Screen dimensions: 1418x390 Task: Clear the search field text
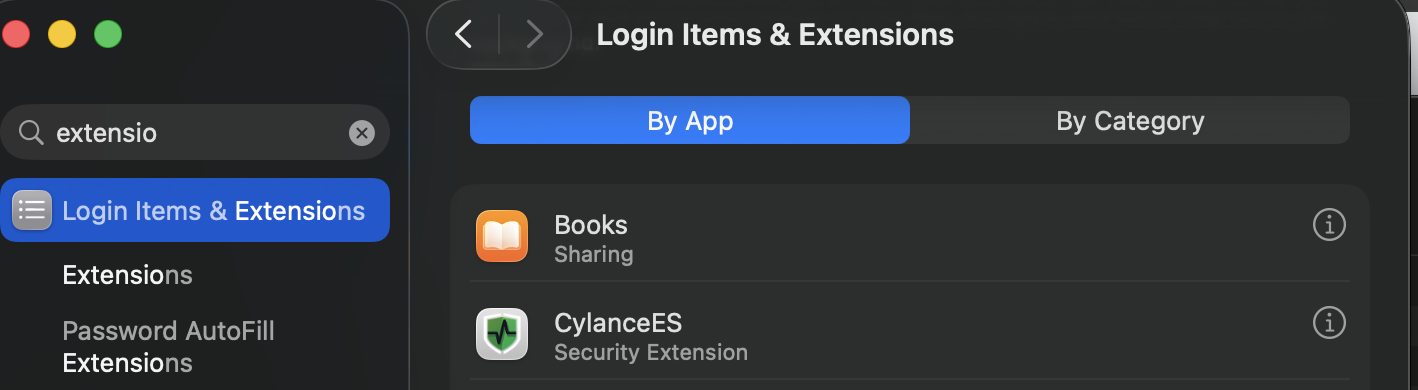361,133
